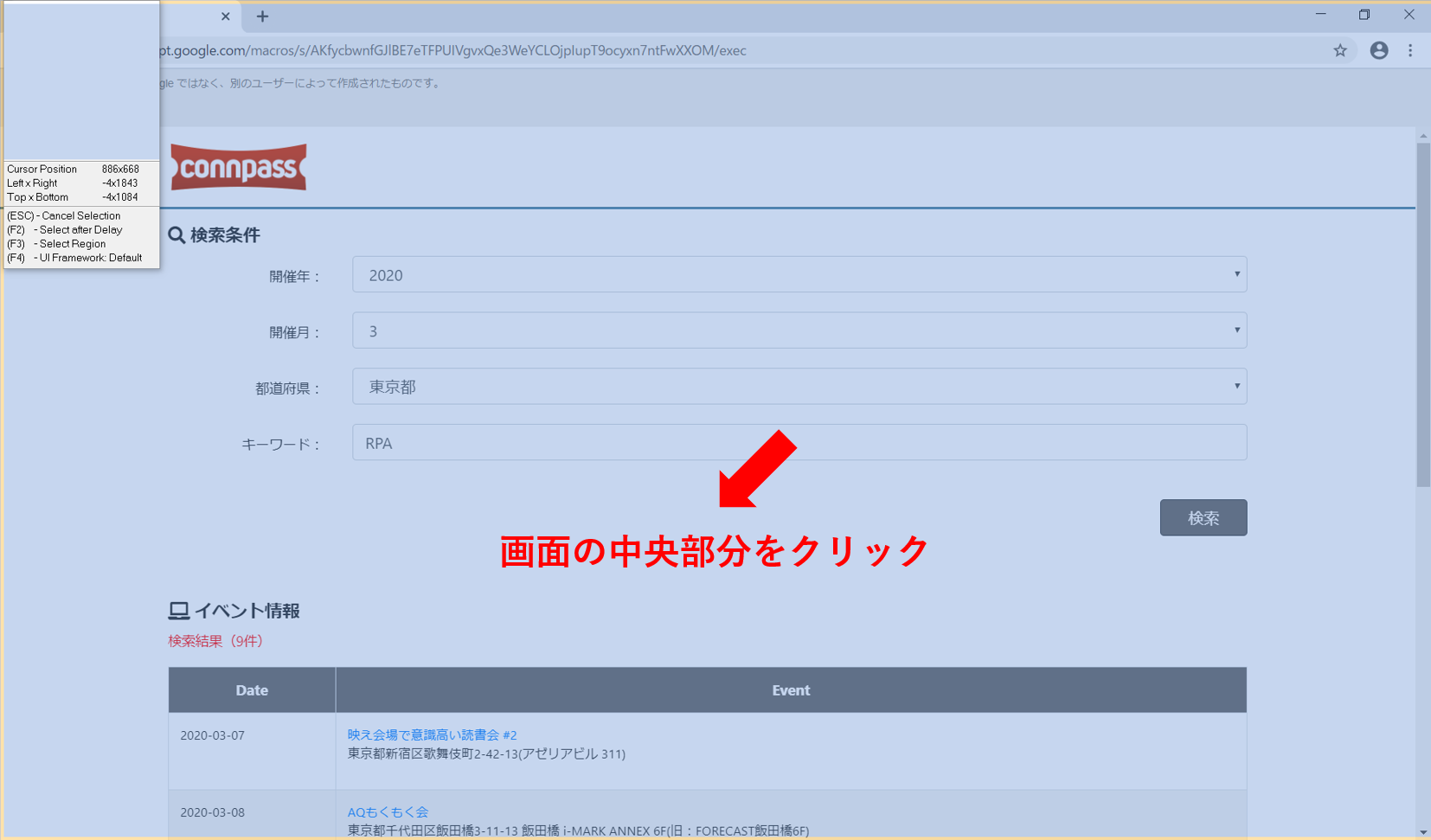Image resolution: width=1431 pixels, height=840 pixels.
Task: Open the AQもくもく会 event link
Action: 388,811
